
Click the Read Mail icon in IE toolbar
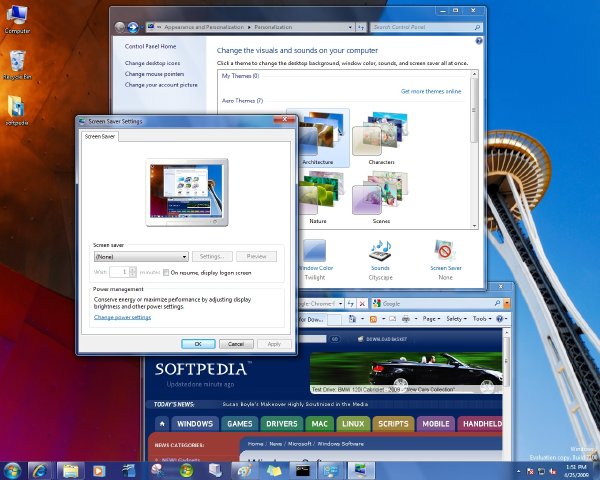pos(393,319)
